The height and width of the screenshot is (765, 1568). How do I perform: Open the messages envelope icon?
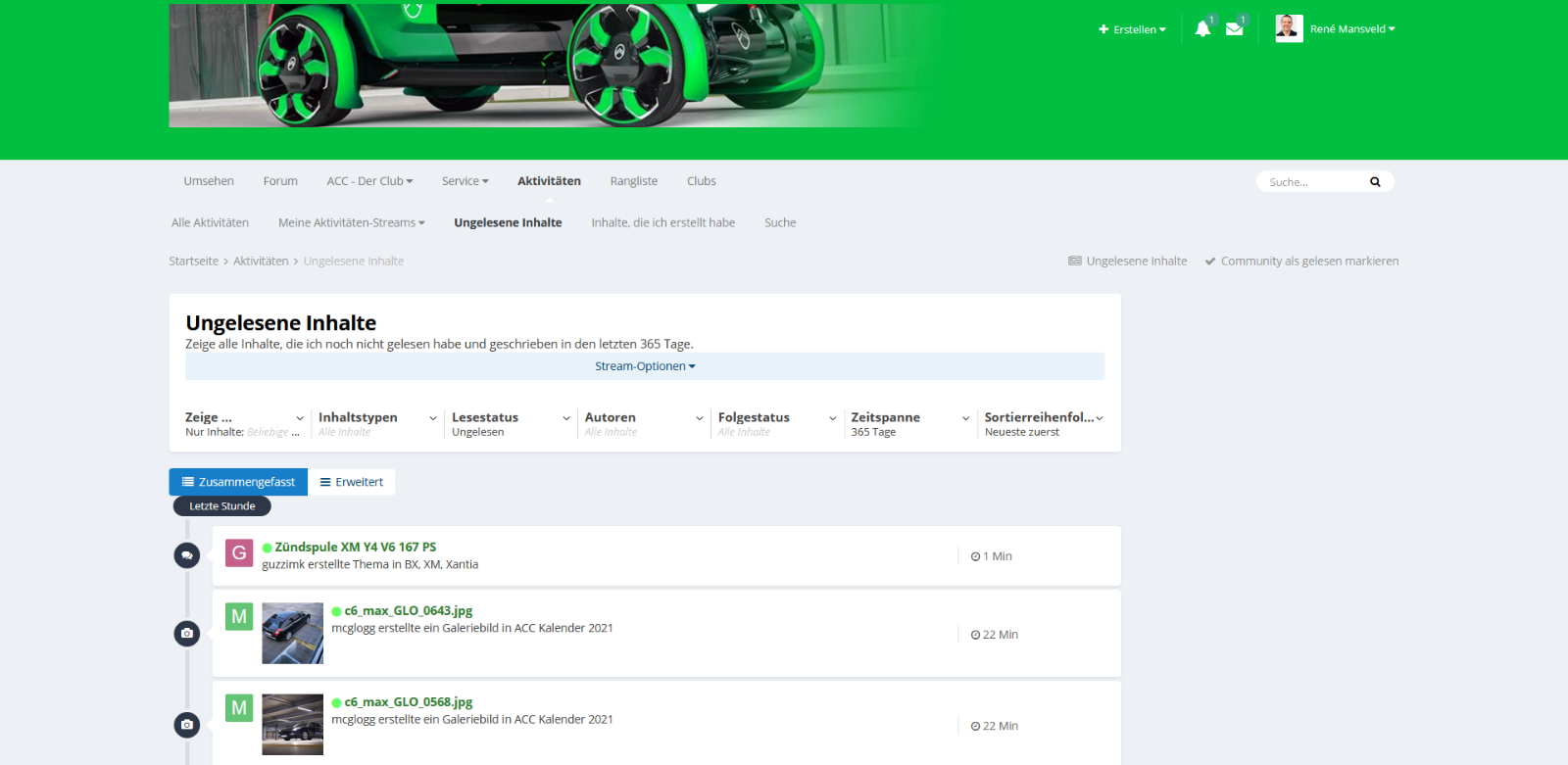[x=1234, y=29]
